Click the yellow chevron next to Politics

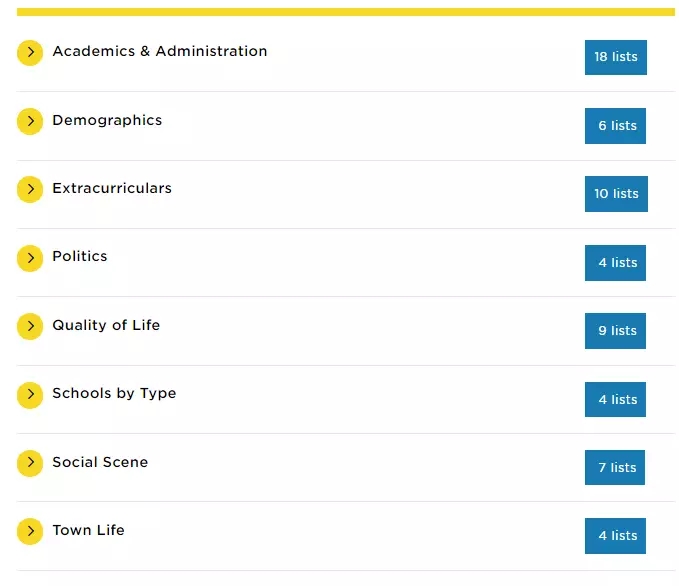pos(30,258)
